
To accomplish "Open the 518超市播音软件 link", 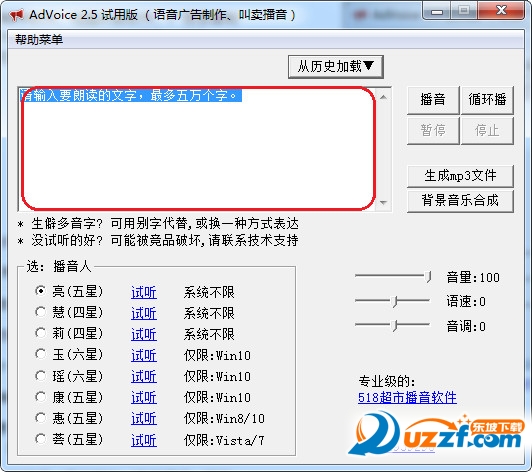I will coord(407,397).
